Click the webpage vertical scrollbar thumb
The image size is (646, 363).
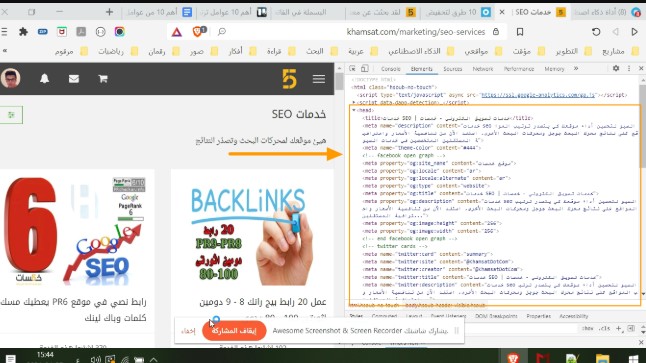tap(339, 82)
